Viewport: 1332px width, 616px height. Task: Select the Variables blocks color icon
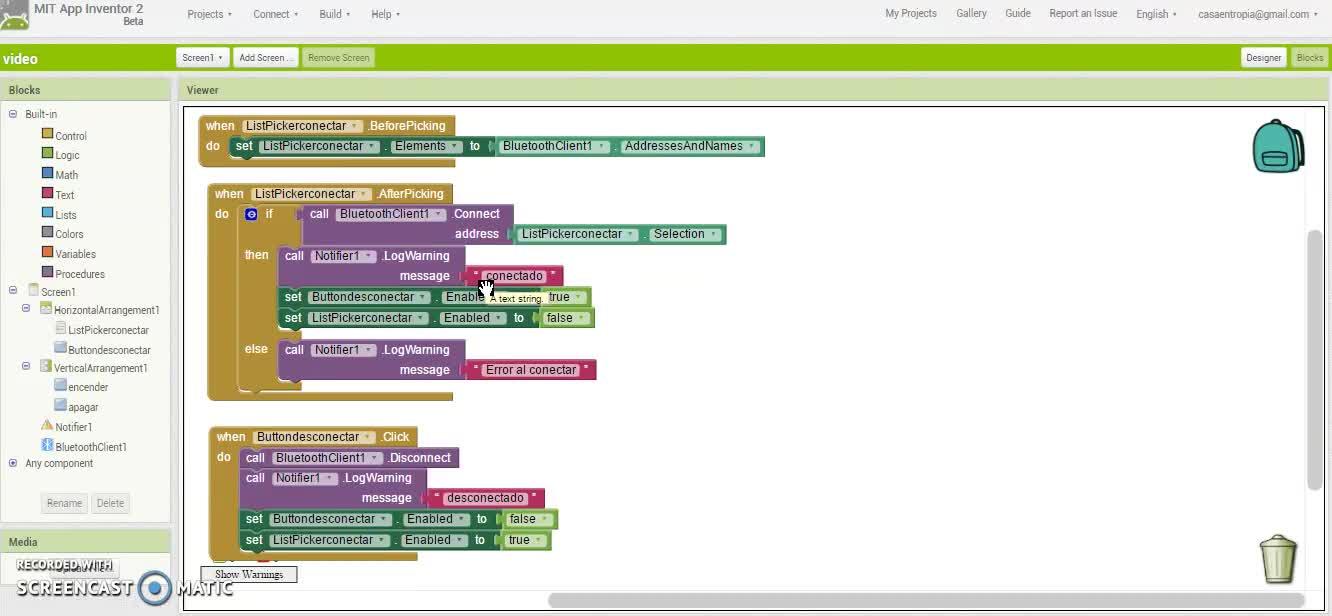point(47,253)
